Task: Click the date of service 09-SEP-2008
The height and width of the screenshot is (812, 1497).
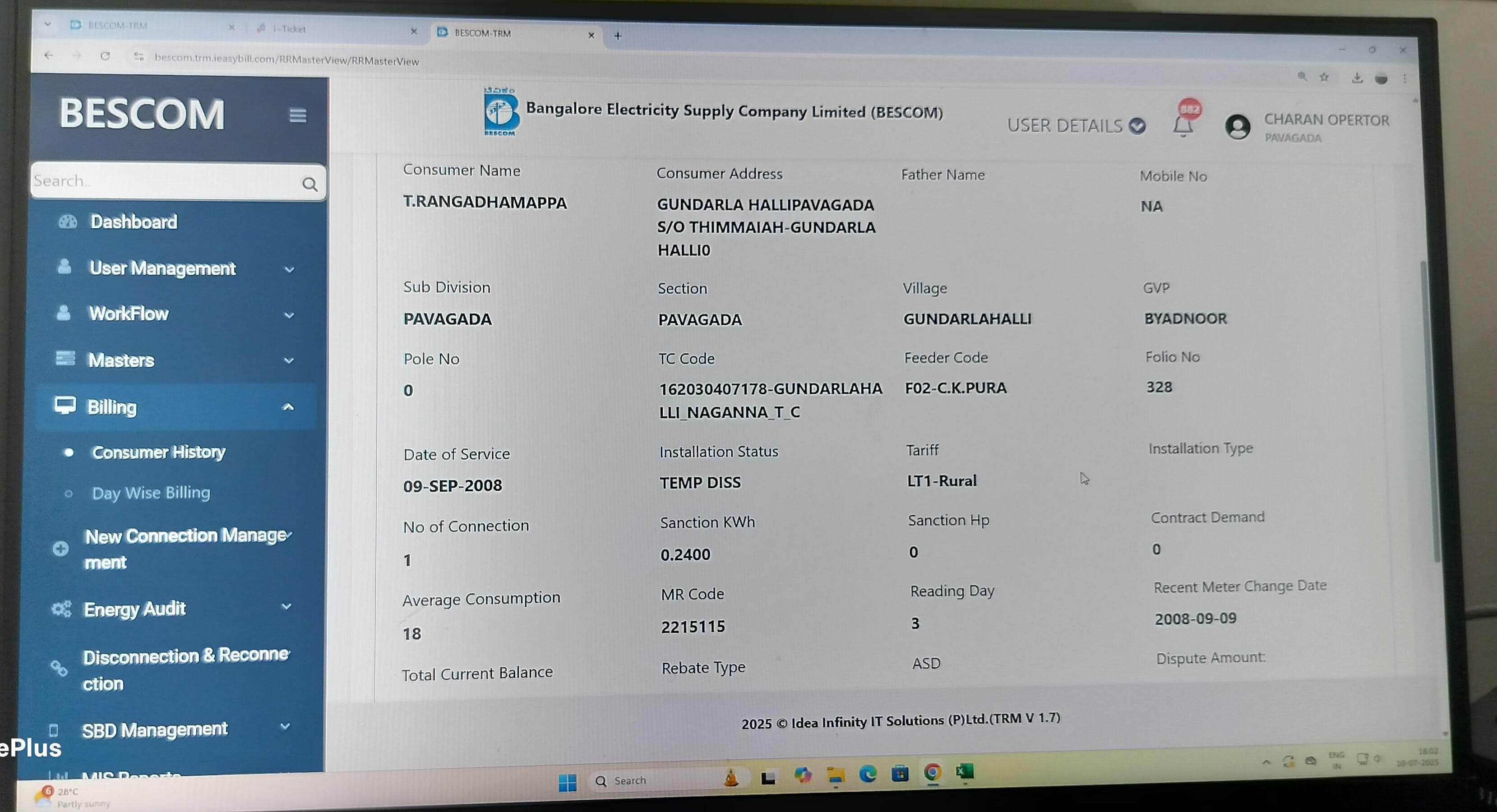Action: (x=453, y=485)
